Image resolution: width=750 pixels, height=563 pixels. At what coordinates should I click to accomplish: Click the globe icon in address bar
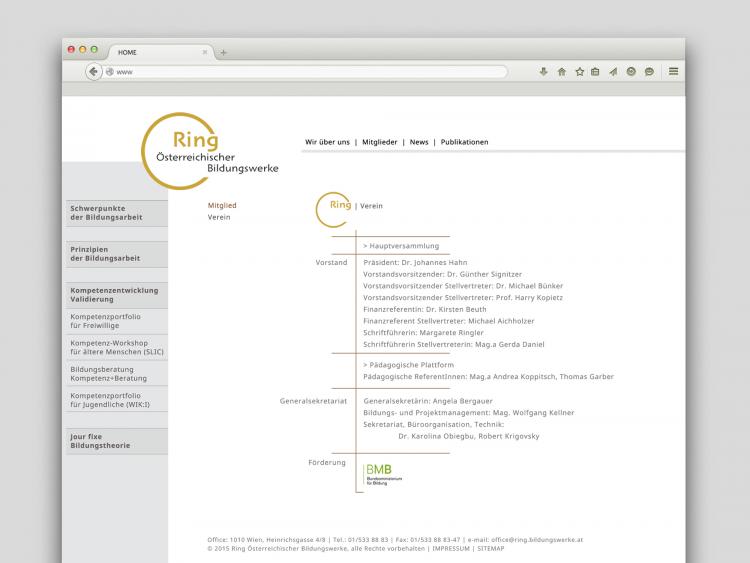coord(110,72)
